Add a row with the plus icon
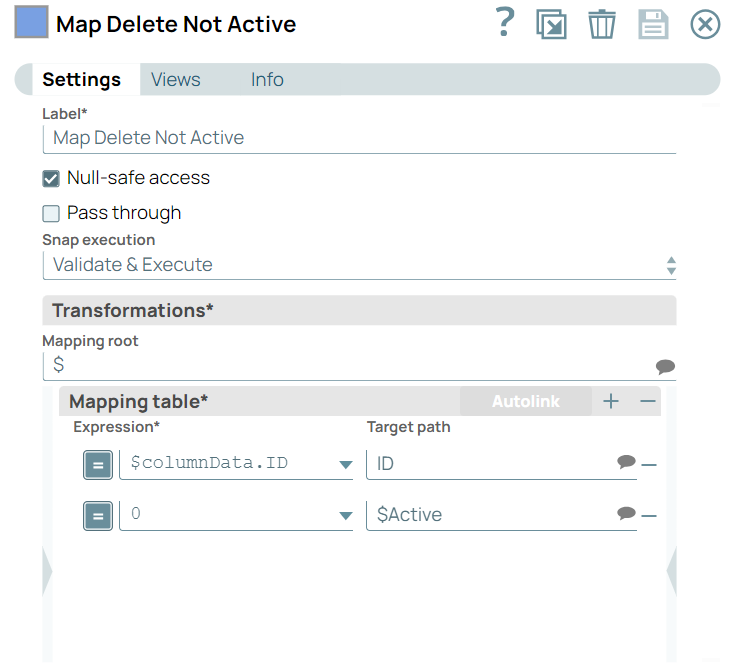736x669 pixels. pyautogui.click(x=611, y=401)
